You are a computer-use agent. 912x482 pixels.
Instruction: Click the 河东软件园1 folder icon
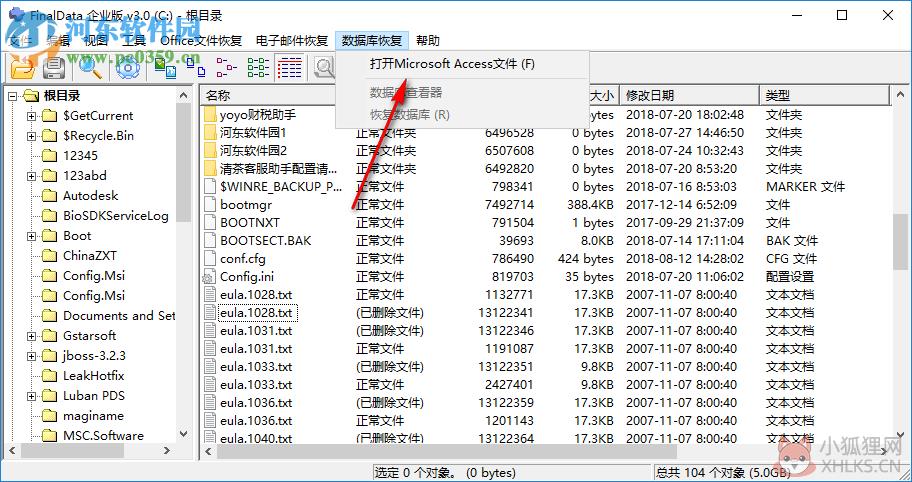[211, 133]
